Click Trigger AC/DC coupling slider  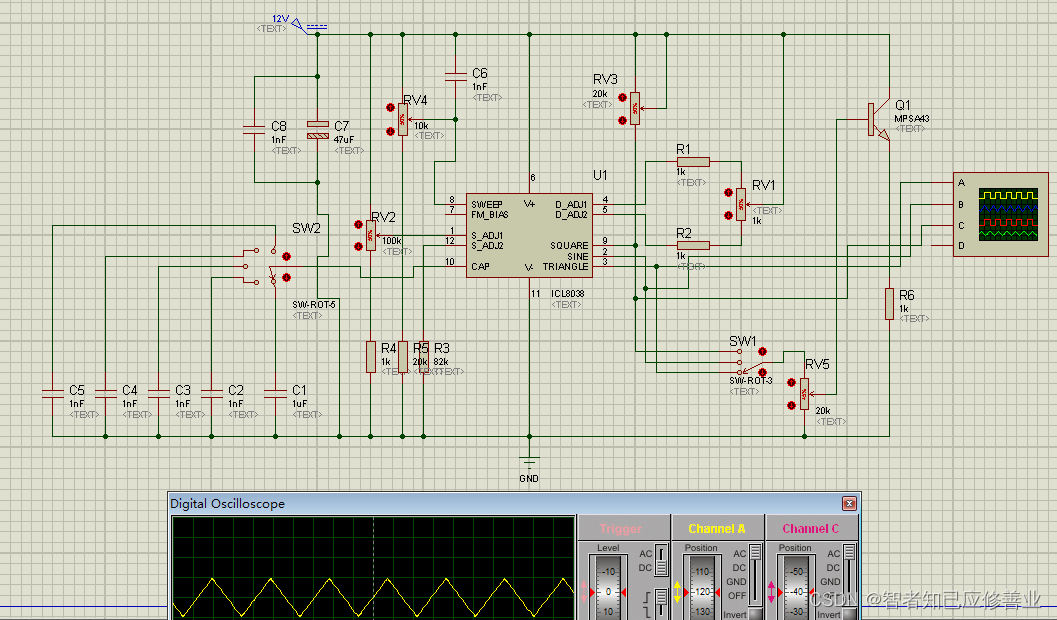[661, 561]
